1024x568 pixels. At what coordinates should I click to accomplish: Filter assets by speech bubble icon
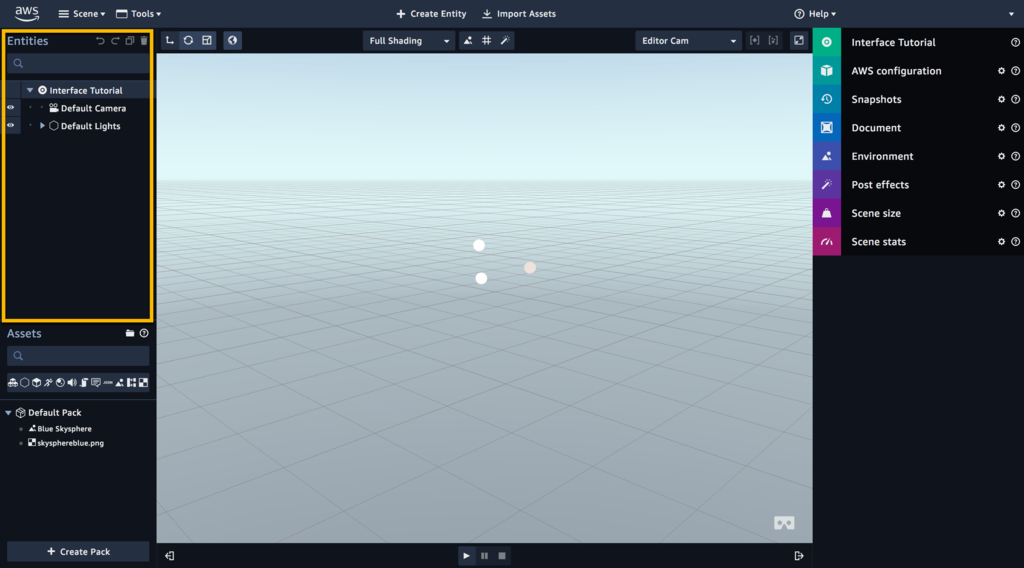pos(96,383)
